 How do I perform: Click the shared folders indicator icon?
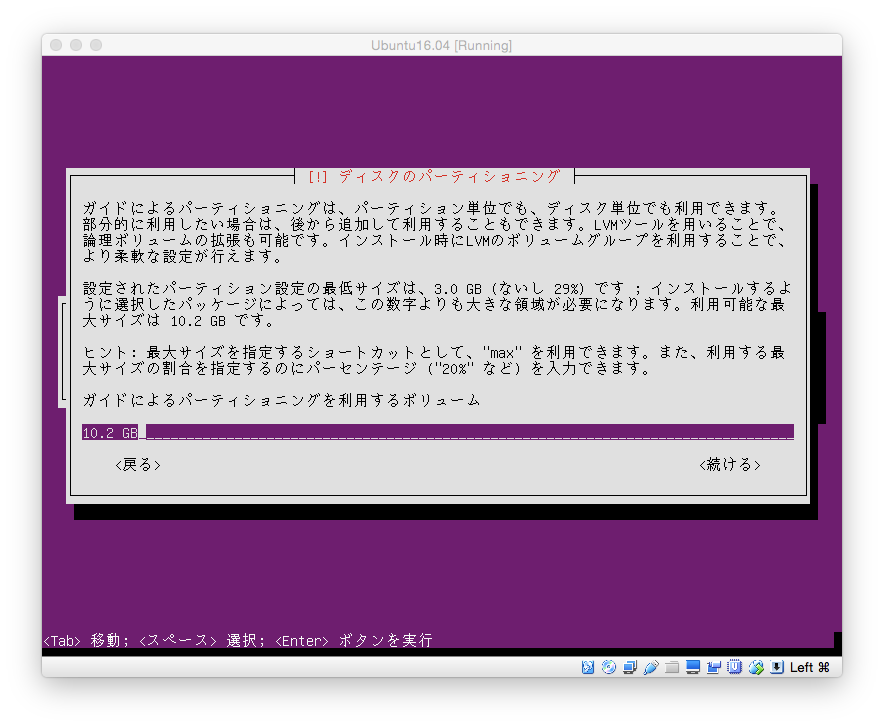[x=671, y=668]
